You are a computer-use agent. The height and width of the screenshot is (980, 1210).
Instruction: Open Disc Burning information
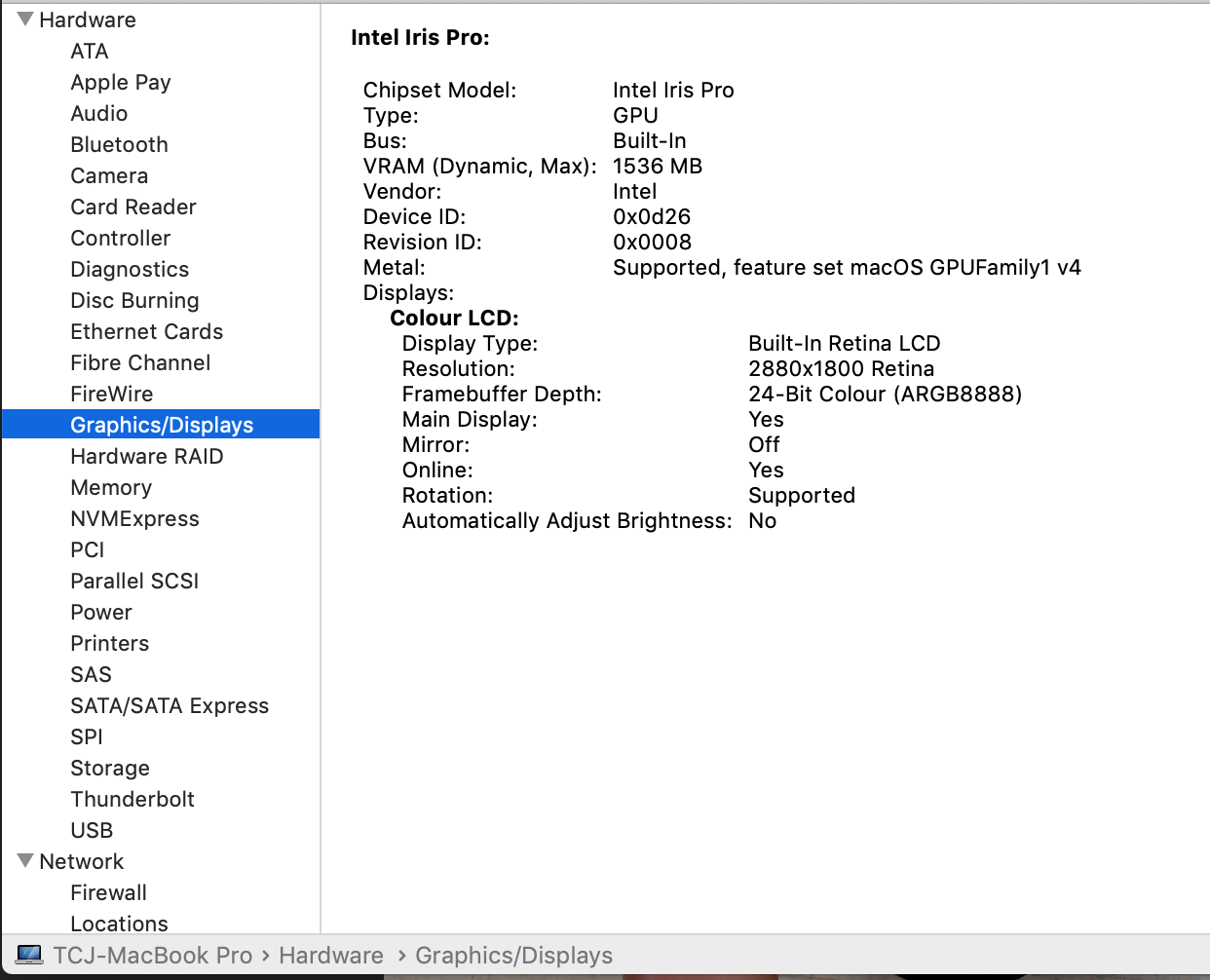click(134, 300)
